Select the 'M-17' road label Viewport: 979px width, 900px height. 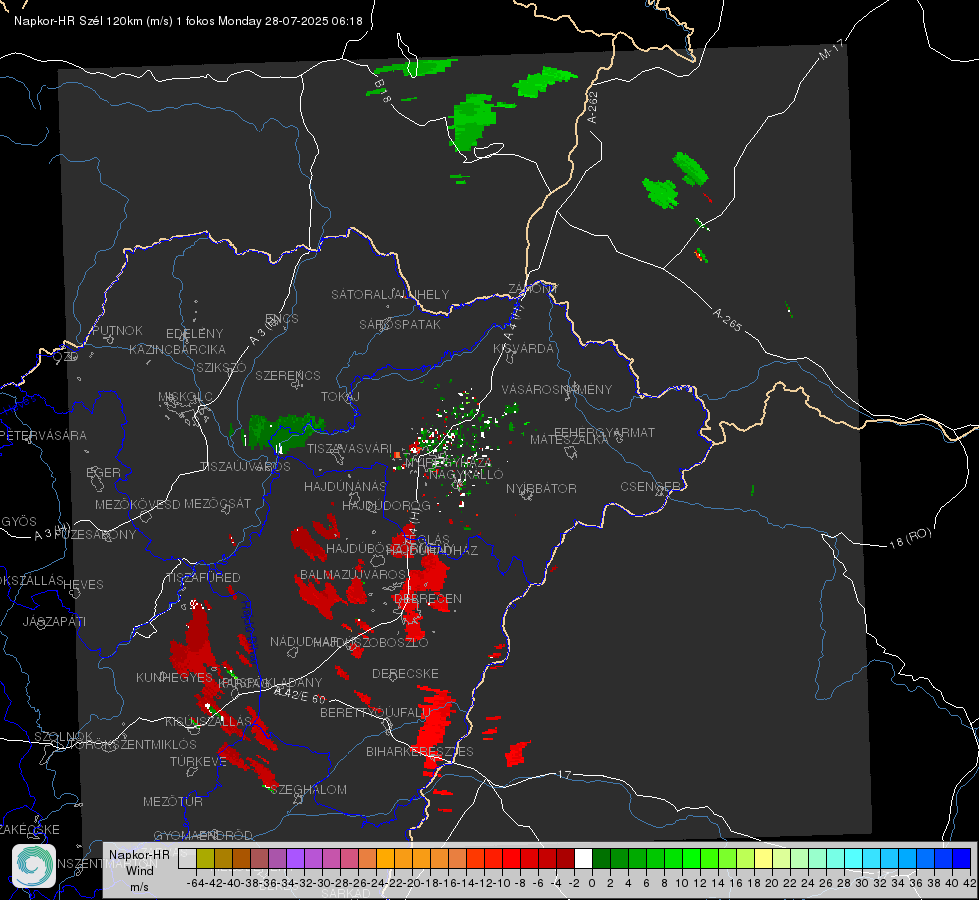point(831,50)
